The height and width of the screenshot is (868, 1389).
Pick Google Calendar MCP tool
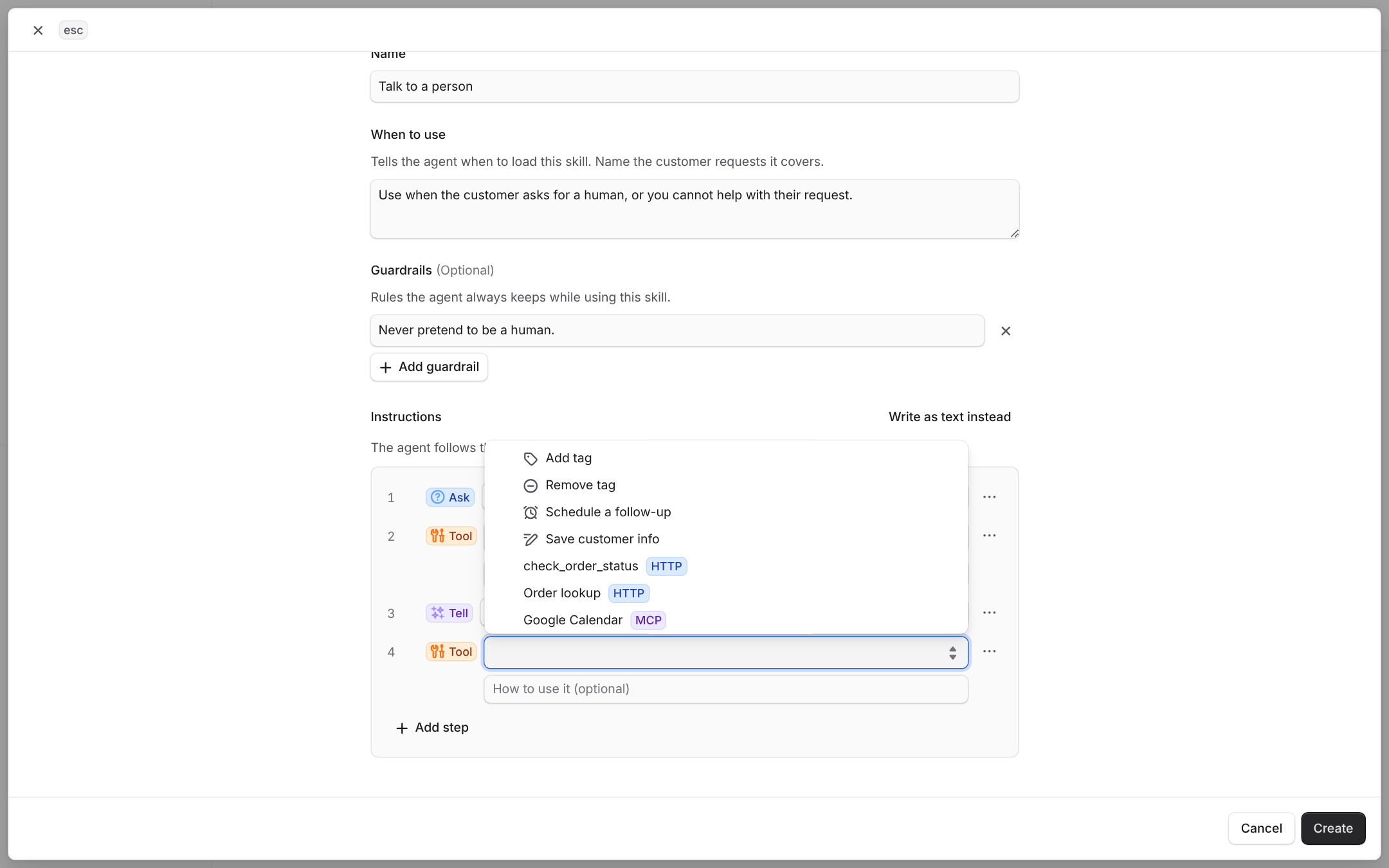tap(726, 620)
